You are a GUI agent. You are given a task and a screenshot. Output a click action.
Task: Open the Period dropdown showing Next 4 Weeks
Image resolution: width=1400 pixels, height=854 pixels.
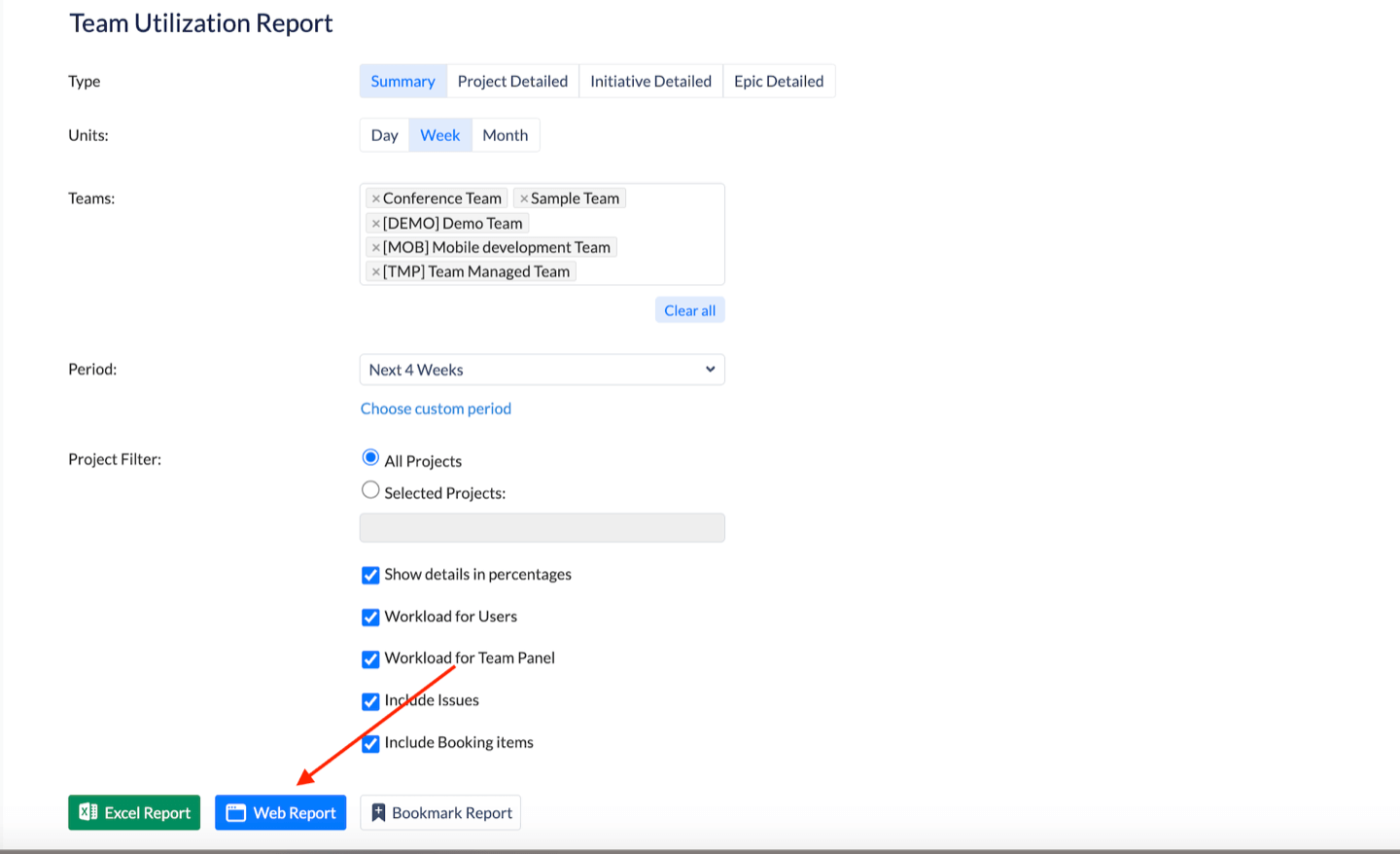pyautogui.click(x=542, y=370)
